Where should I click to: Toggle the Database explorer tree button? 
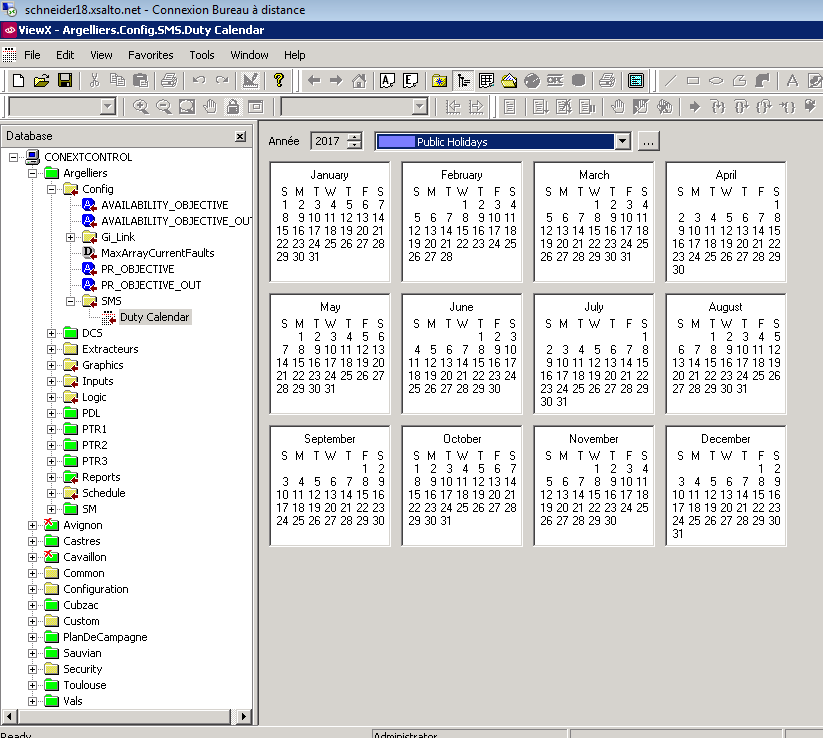(464, 81)
